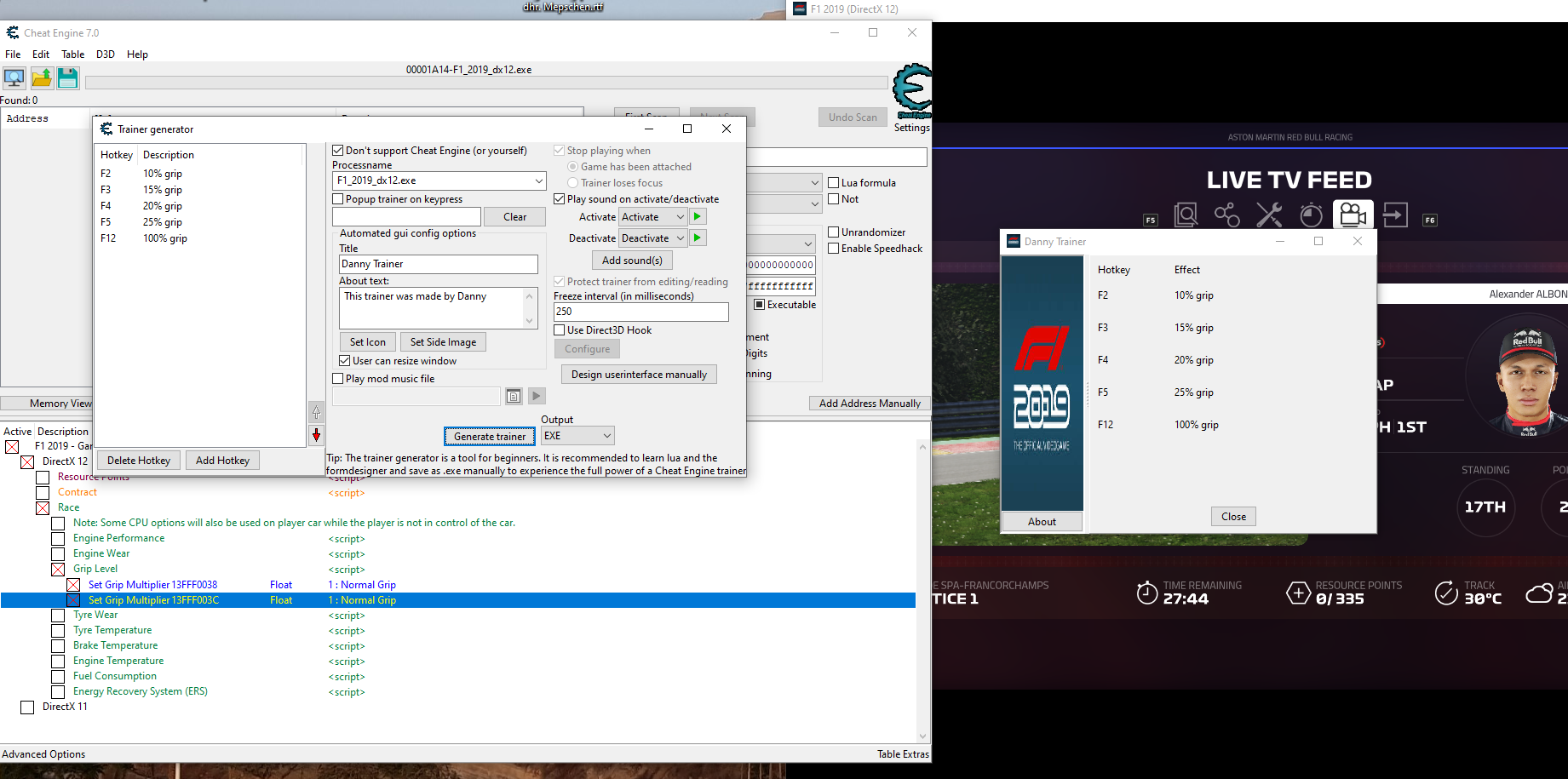
Task: Open the File menu
Action: click(x=13, y=54)
